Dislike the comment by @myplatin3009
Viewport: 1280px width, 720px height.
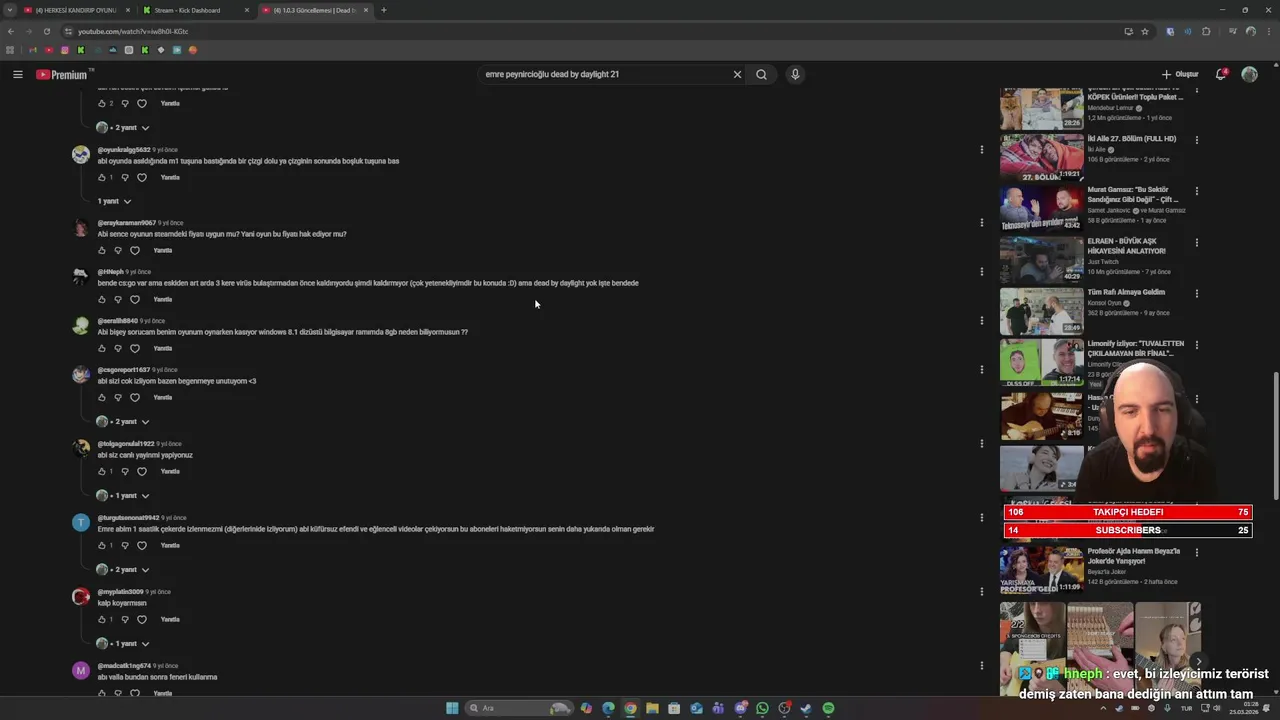point(125,619)
